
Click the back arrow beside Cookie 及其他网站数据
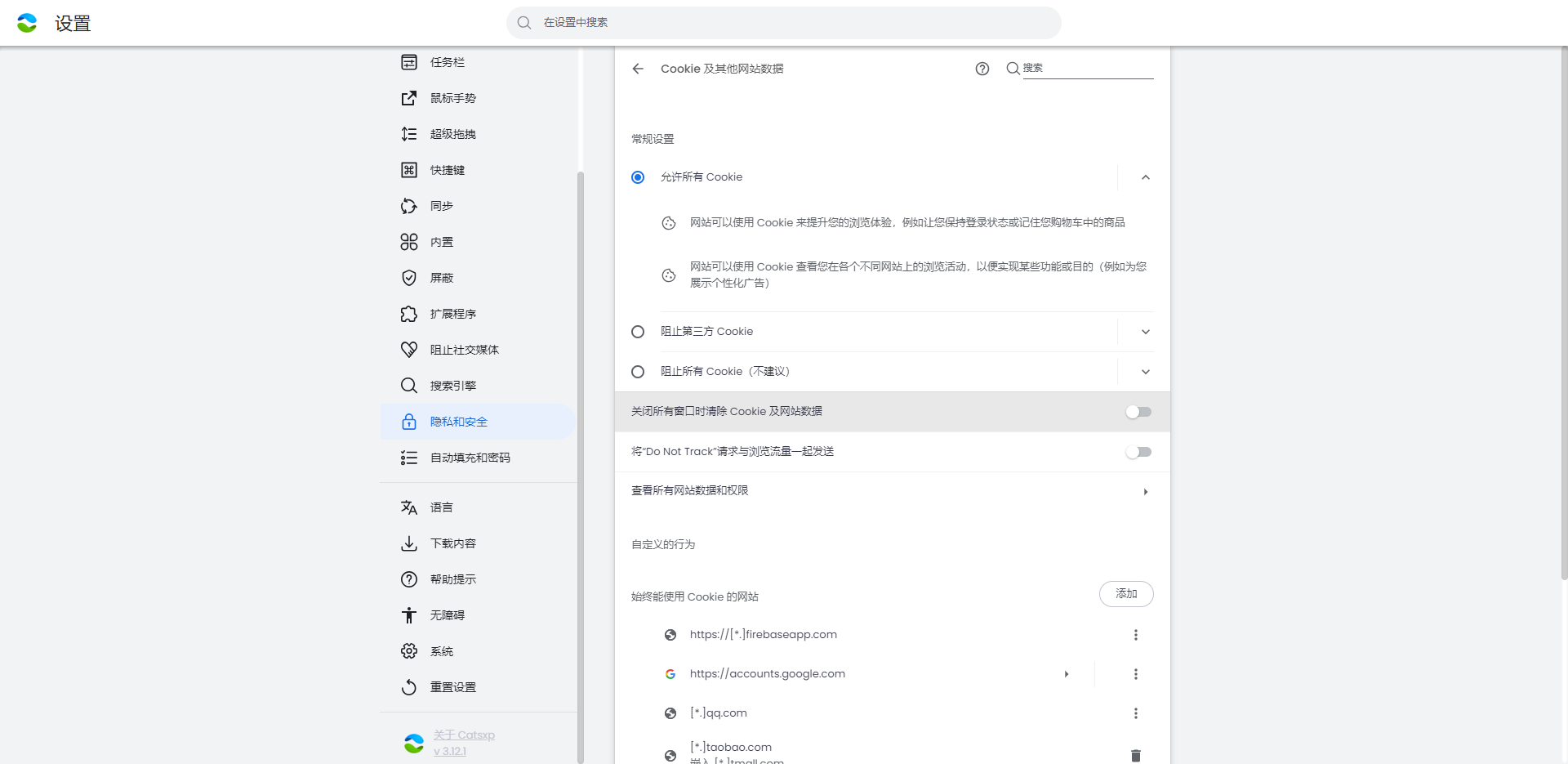tap(638, 69)
